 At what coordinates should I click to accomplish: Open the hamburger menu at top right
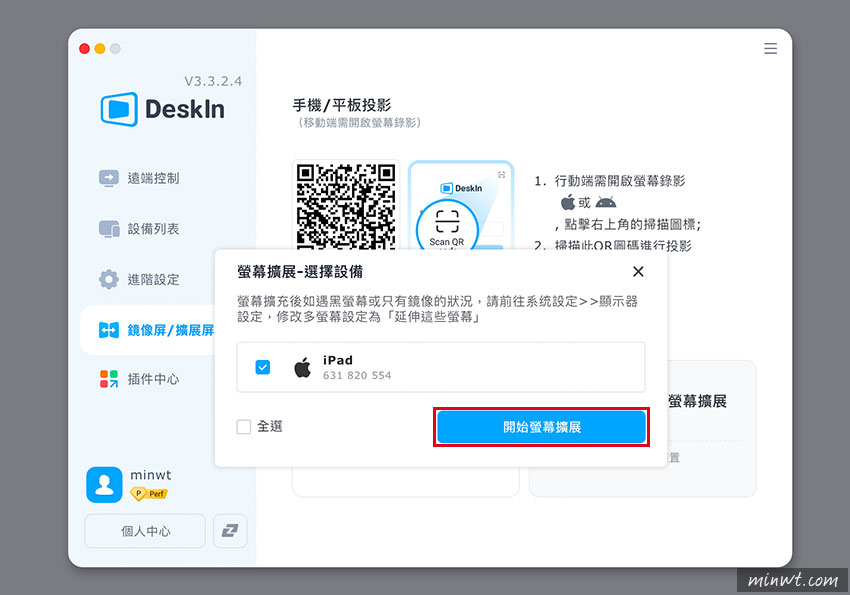tap(770, 48)
